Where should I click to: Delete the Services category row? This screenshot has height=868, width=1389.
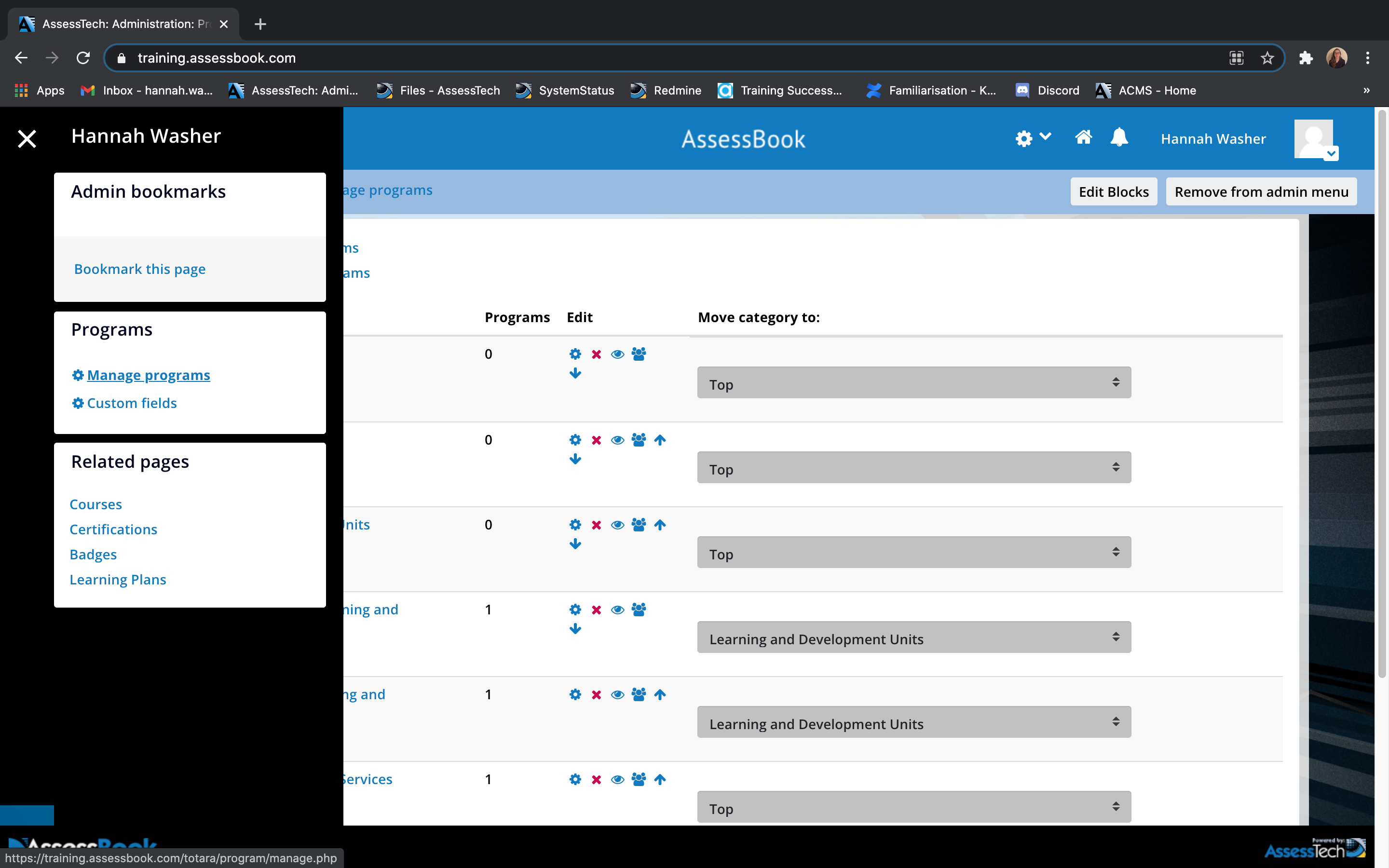596,780
